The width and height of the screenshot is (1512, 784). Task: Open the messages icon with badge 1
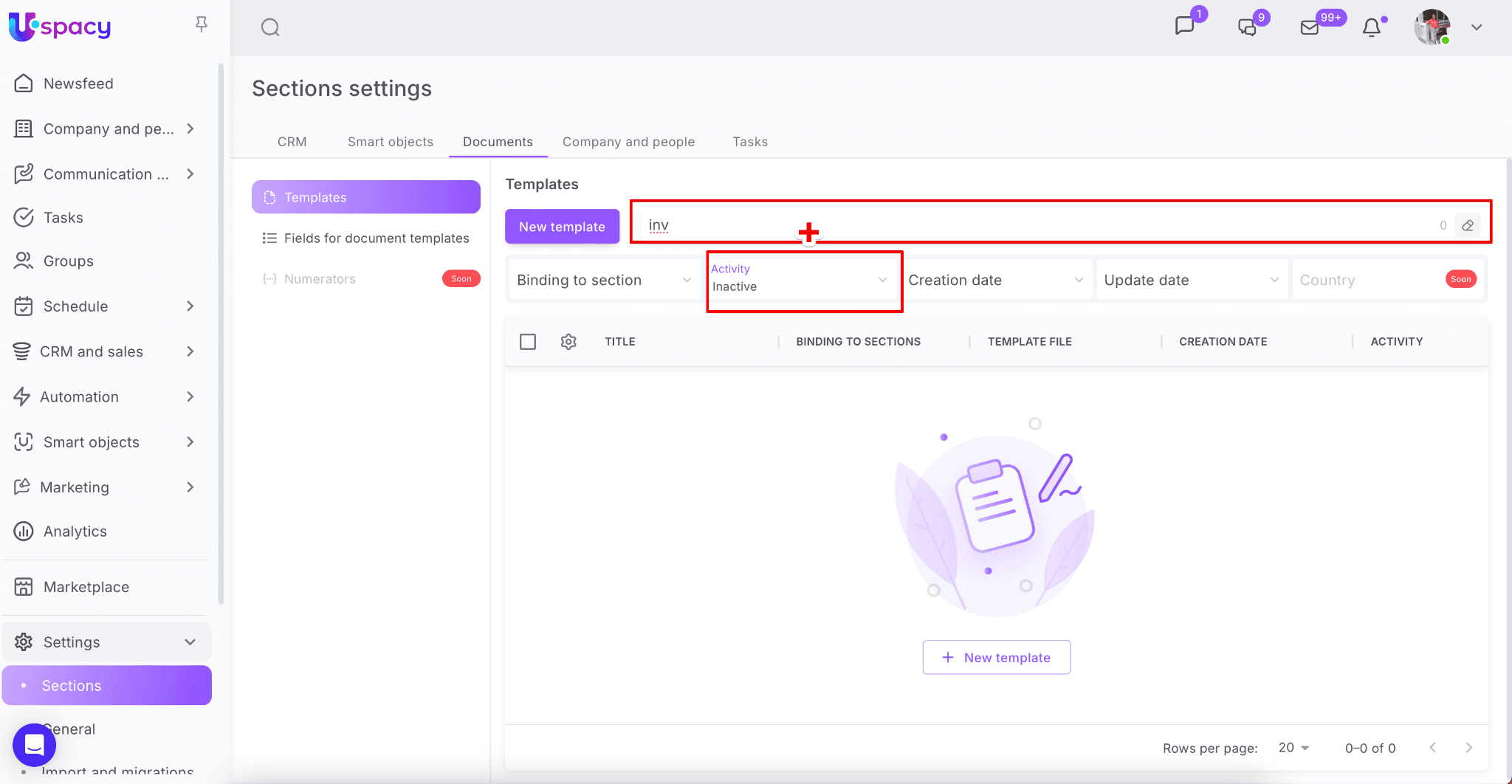[x=1184, y=27]
